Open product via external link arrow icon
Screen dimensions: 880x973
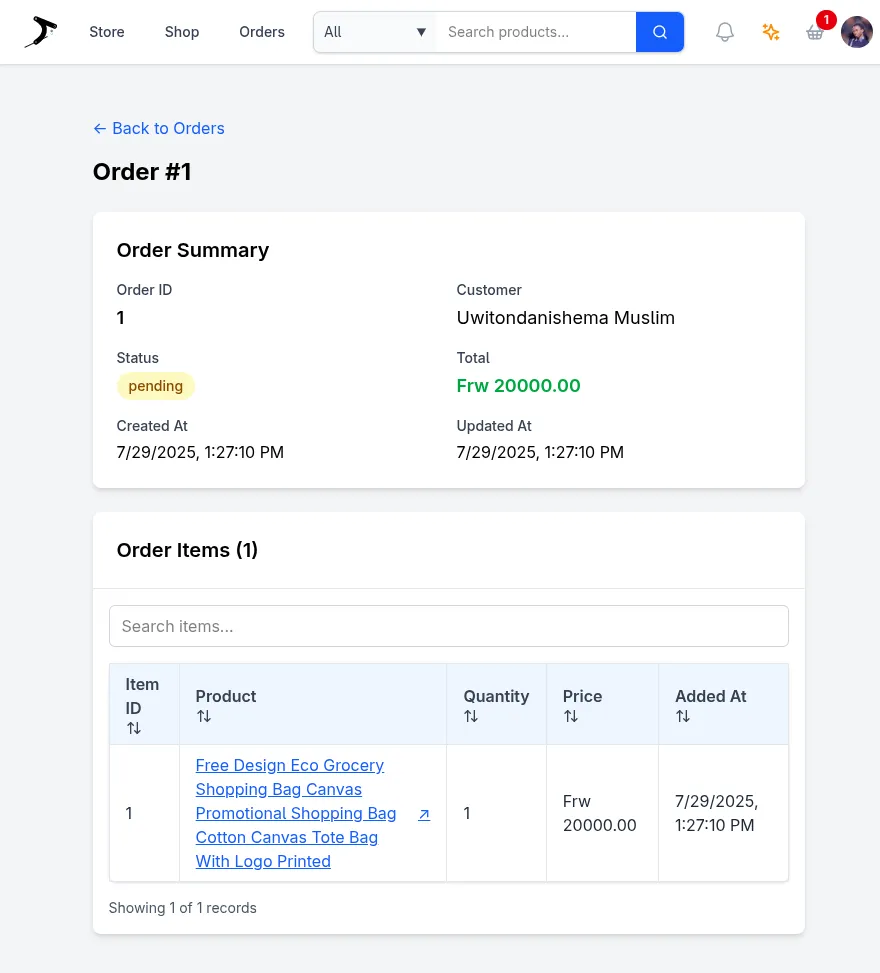[424, 814]
